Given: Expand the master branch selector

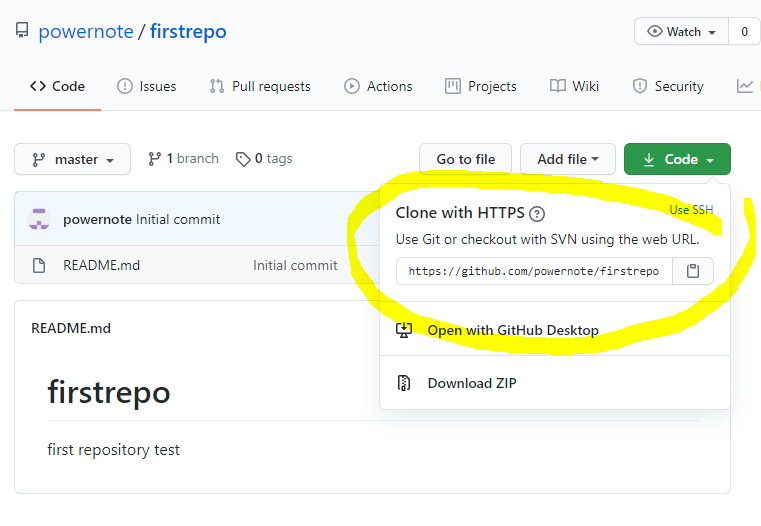Looking at the screenshot, I should coord(72,159).
